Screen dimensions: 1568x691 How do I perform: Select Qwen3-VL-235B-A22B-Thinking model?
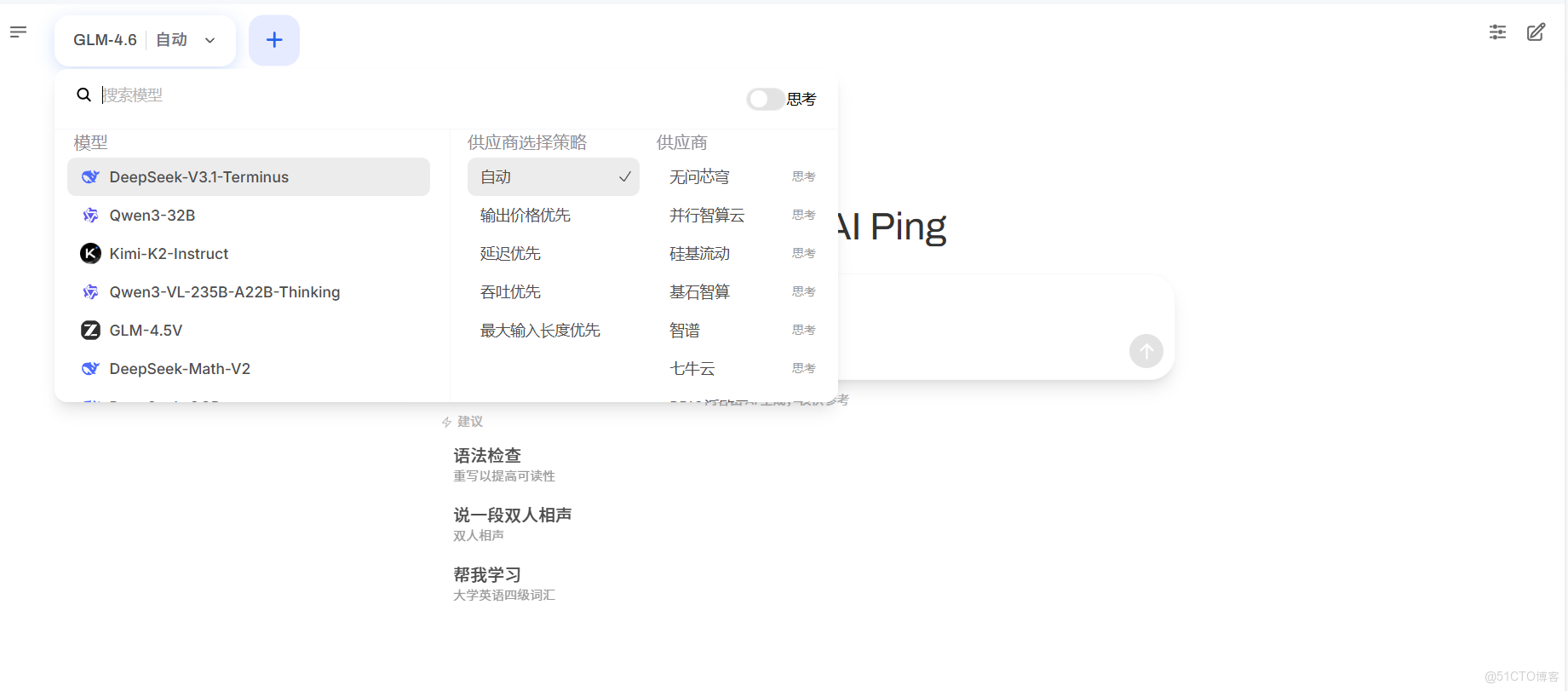coord(249,292)
